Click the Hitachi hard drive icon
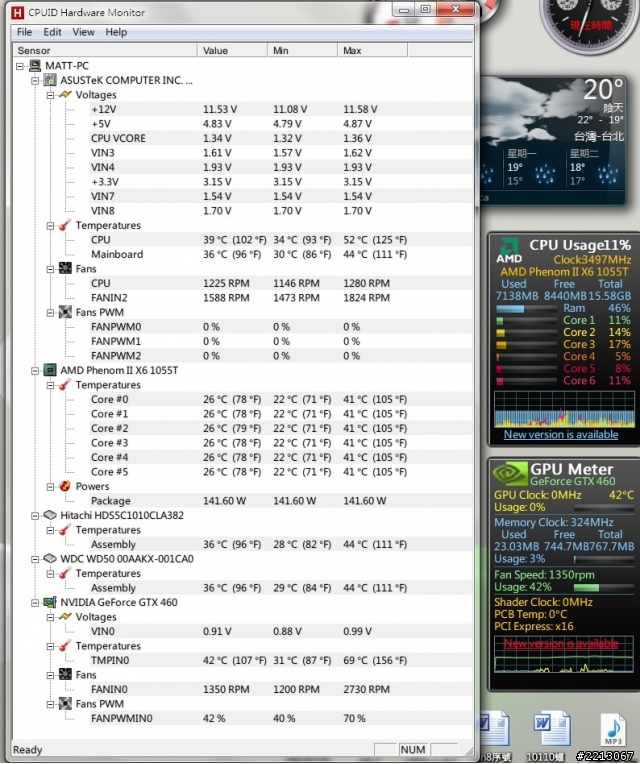This screenshot has width=640, height=764. [50, 515]
